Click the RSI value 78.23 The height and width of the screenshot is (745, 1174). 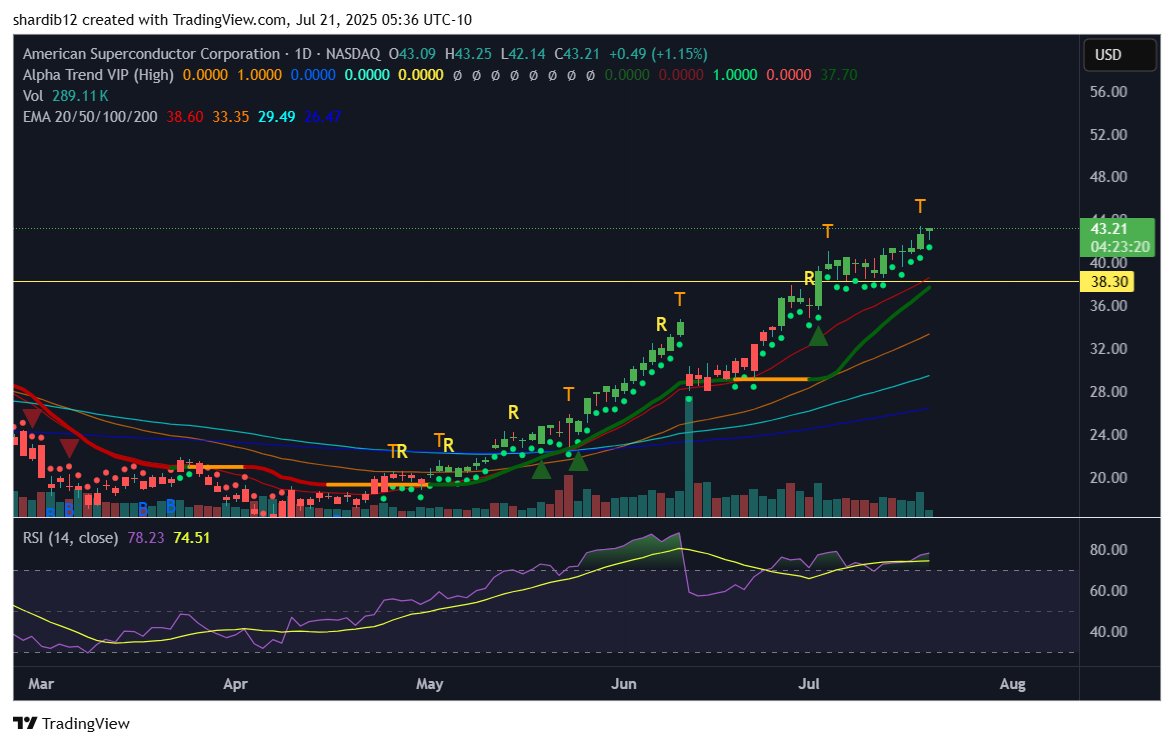[x=145, y=538]
